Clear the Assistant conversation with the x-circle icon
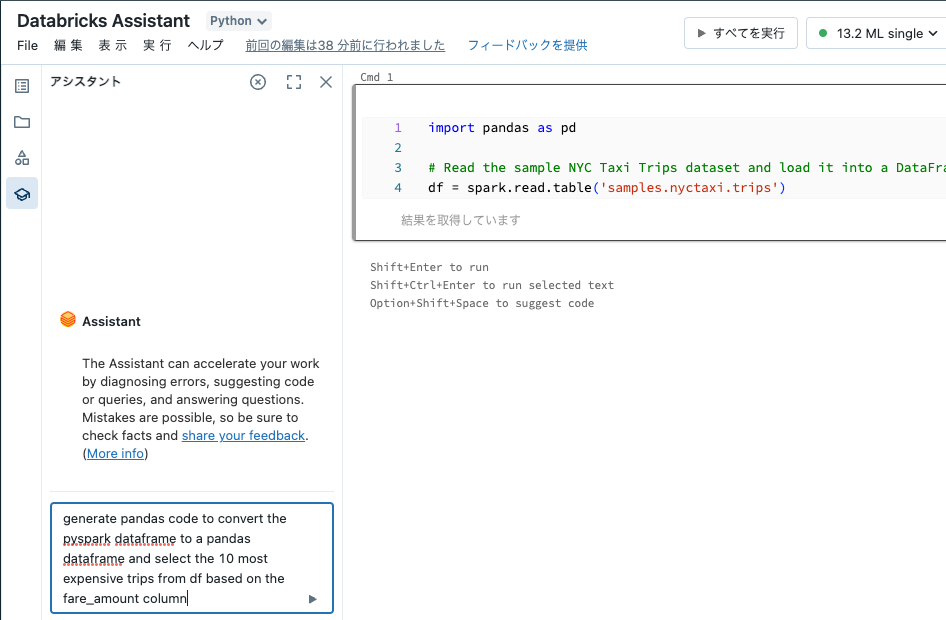Screen dimensions: 946x620 click(258, 82)
